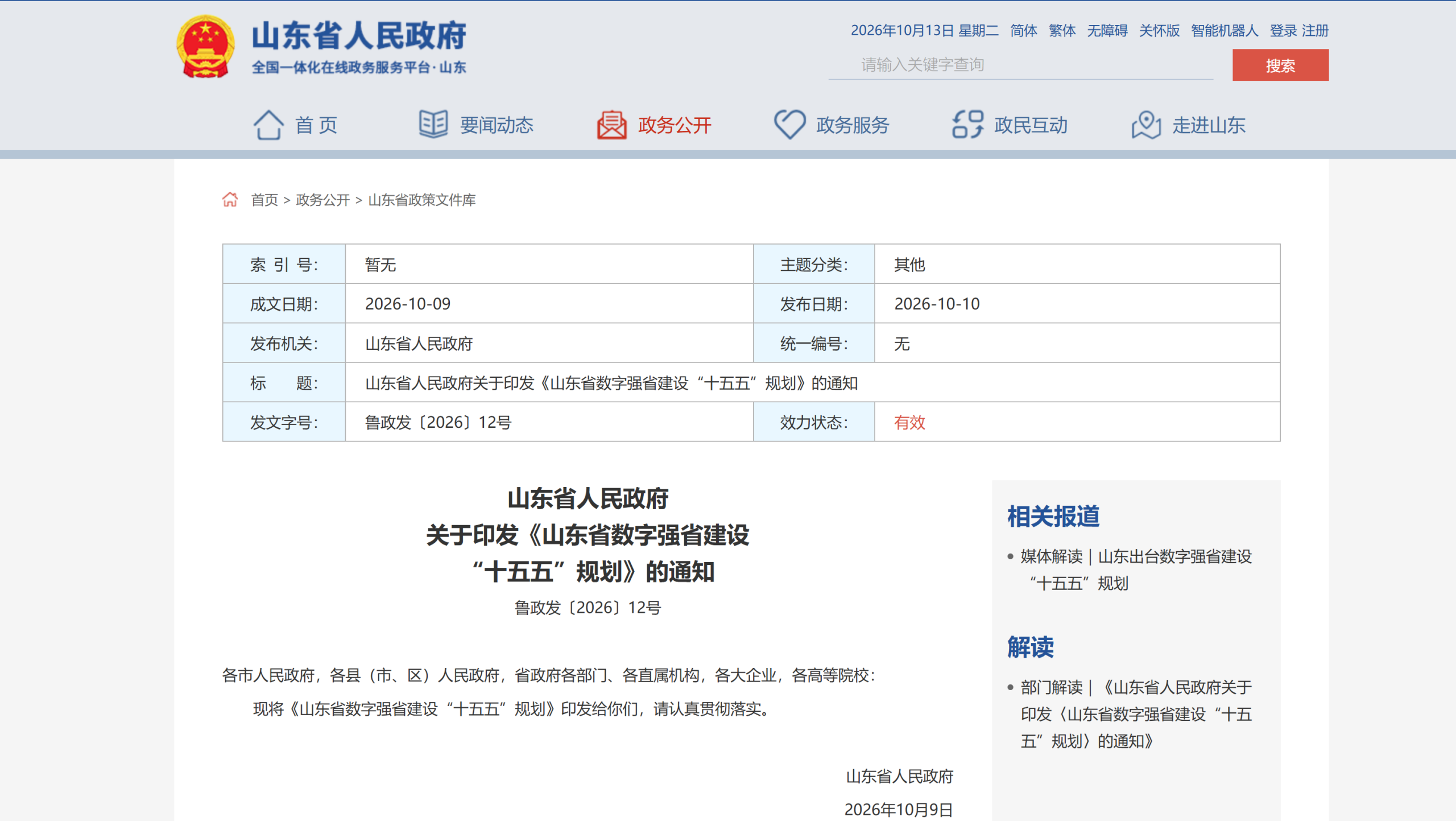The width and height of the screenshot is (1456, 821).
Task: Click the 标题 cell document title text
Action: coord(611,383)
